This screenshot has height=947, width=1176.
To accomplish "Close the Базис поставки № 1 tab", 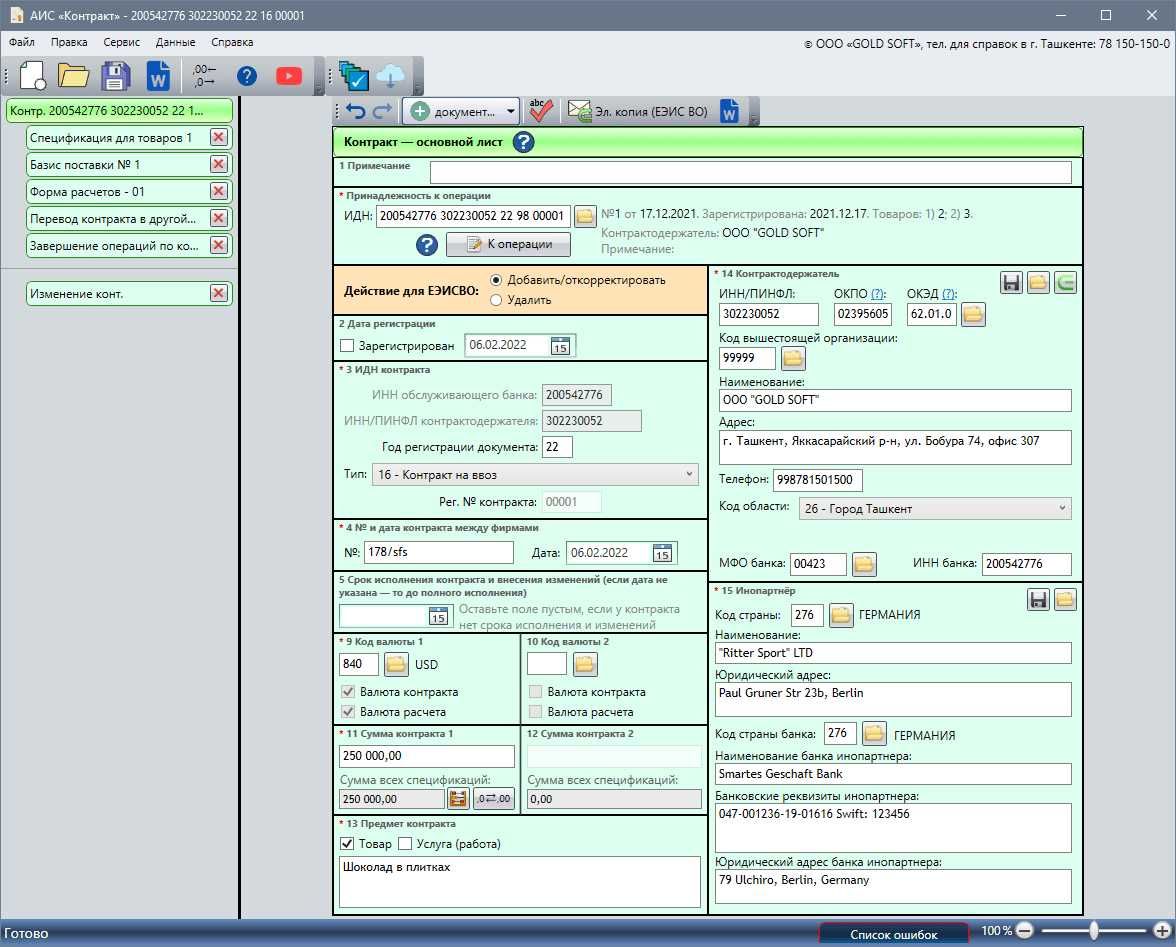I will 218,164.
